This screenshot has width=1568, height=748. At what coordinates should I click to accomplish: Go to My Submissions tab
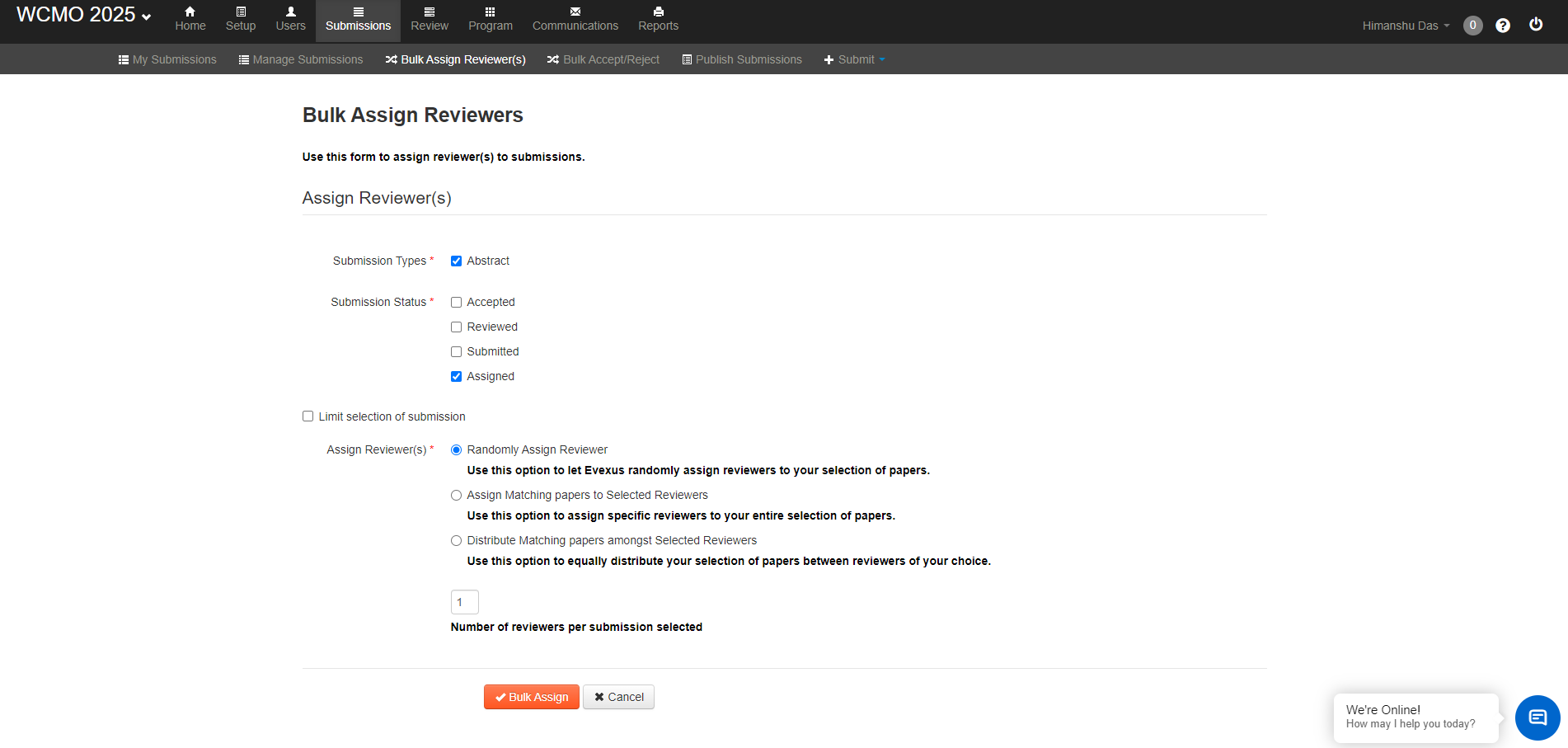point(167,59)
